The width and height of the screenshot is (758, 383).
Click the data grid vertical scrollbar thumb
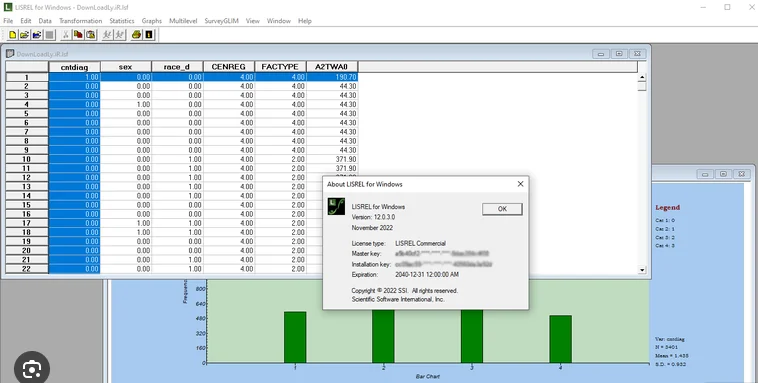[x=642, y=86]
